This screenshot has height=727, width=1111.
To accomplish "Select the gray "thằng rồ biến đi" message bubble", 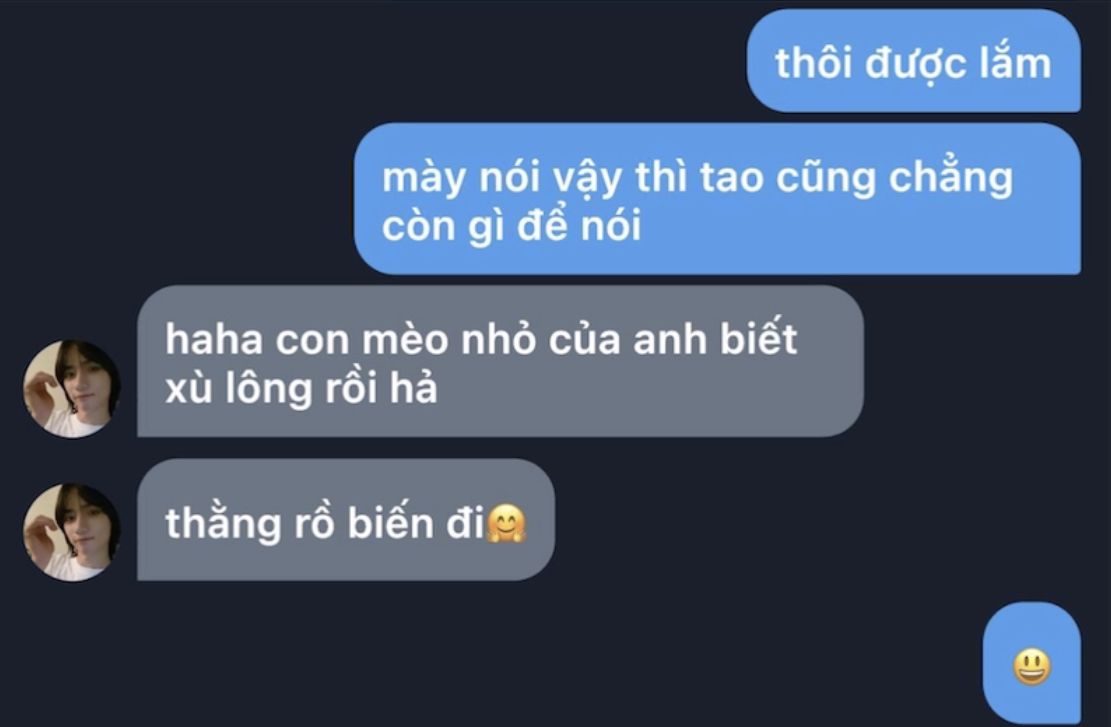I will point(346,520).
